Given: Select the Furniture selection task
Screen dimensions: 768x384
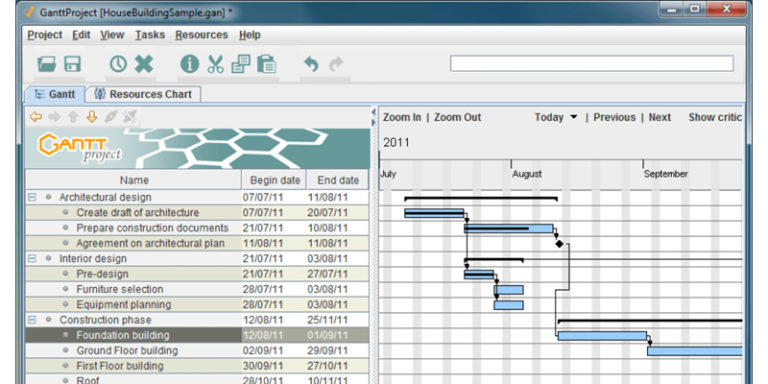Looking at the screenshot, I should (120, 289).
